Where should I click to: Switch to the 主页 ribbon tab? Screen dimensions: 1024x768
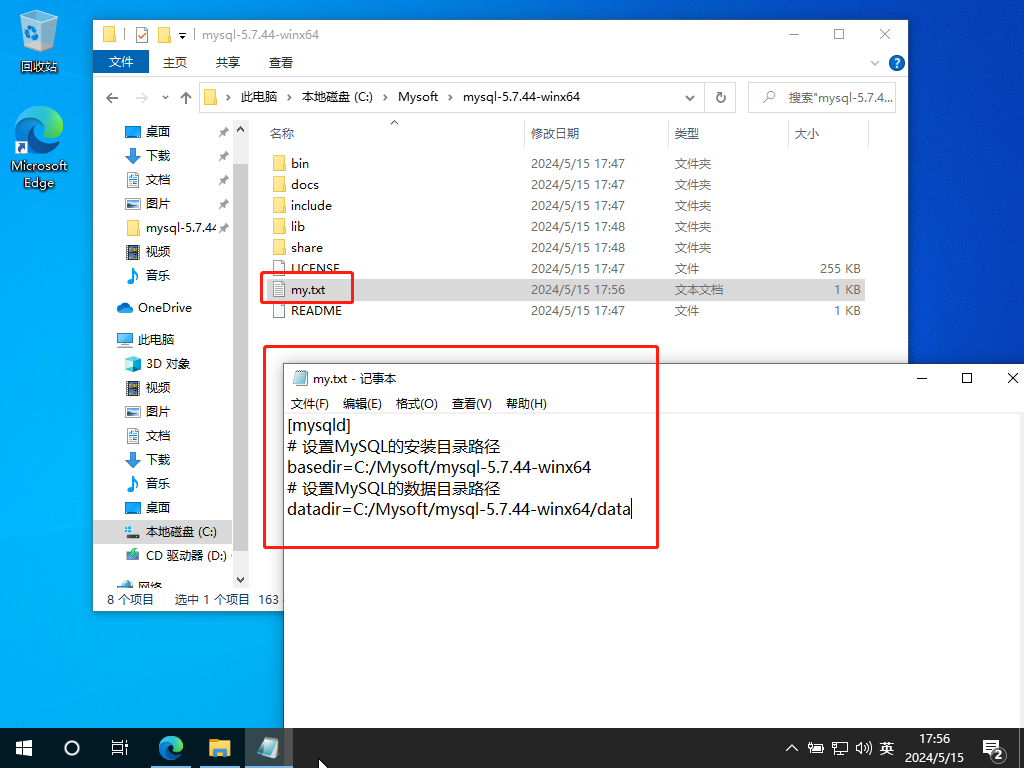pyautogui.click(x=175, y=63)
